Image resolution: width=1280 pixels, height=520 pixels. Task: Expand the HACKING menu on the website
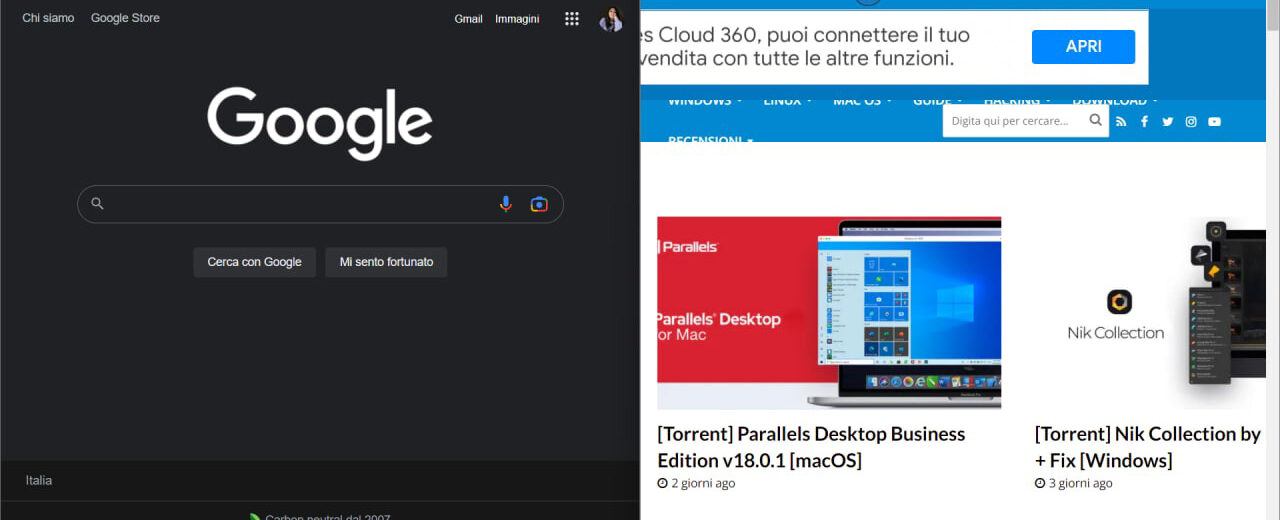1017,102
